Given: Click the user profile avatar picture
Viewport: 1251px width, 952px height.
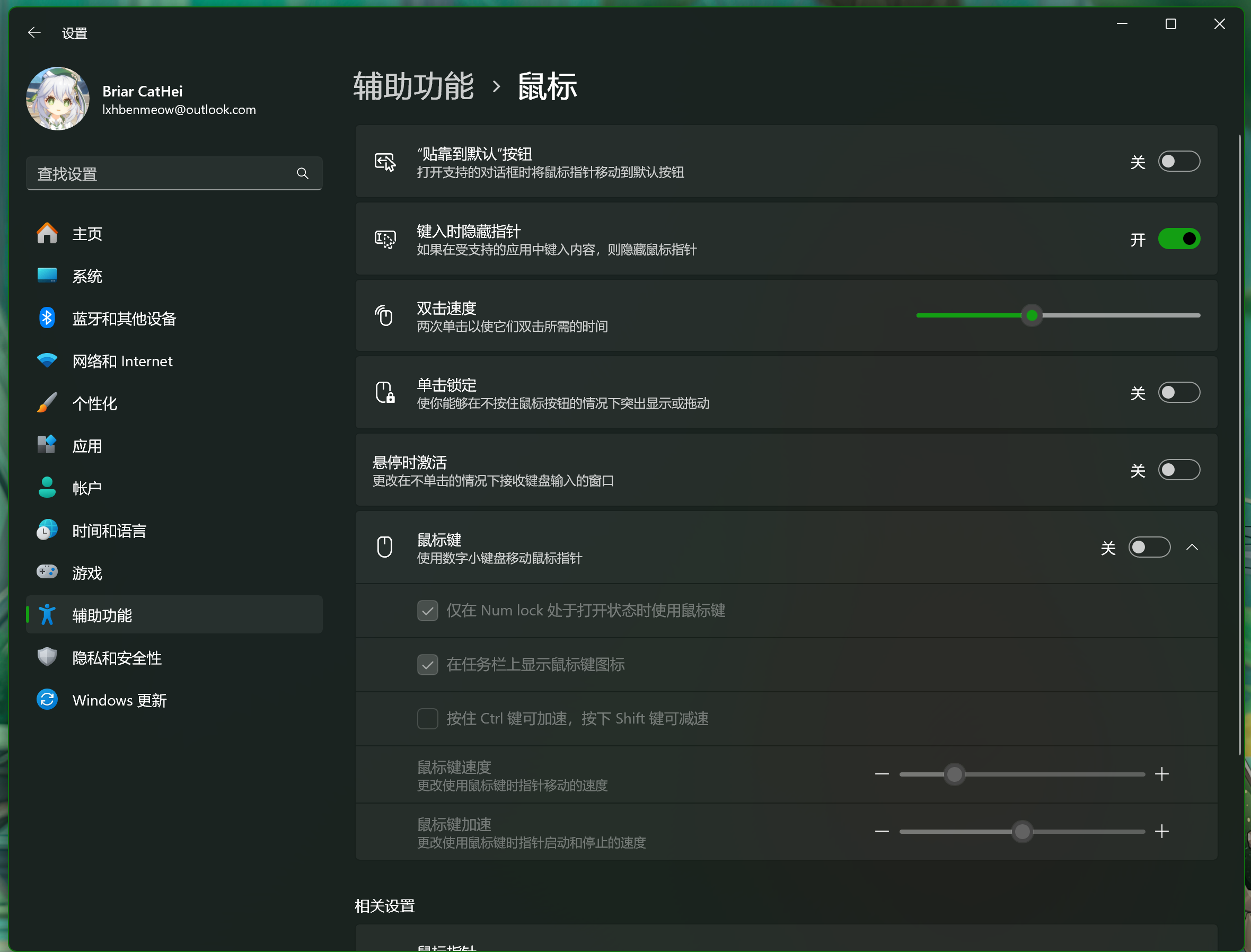Looking at the screenshot, I should click(58, 99).
